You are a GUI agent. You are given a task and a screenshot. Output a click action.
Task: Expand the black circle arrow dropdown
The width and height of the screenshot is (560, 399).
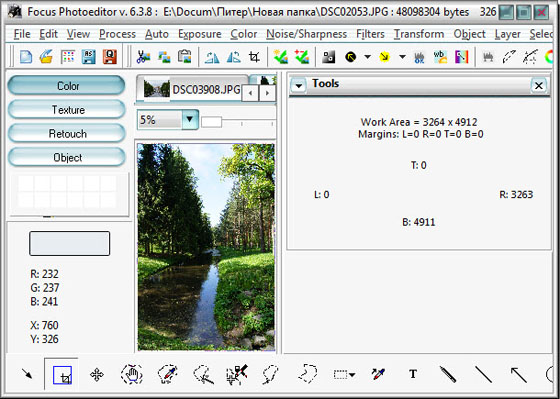tap(367, 57)
